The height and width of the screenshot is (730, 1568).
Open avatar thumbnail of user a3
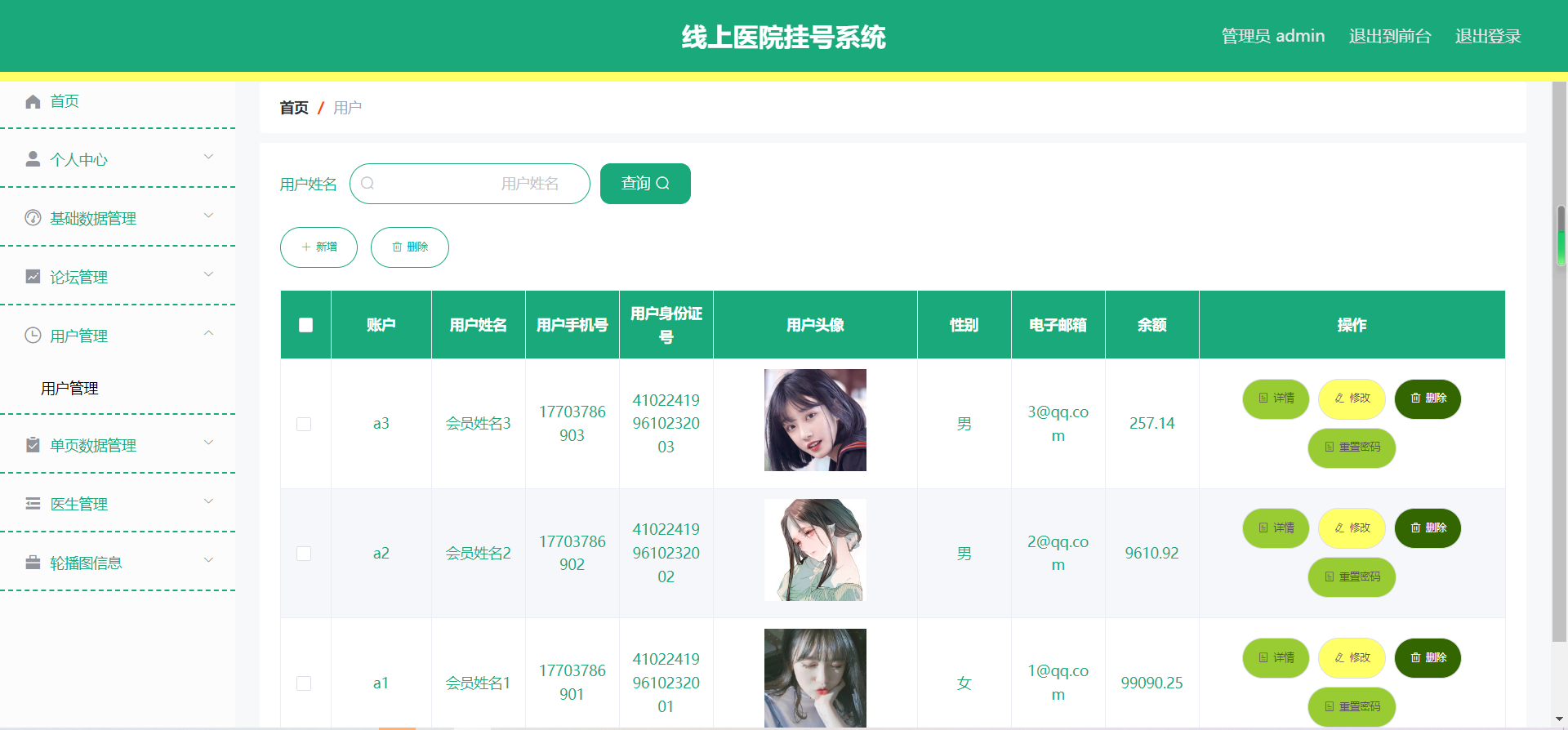815,421
